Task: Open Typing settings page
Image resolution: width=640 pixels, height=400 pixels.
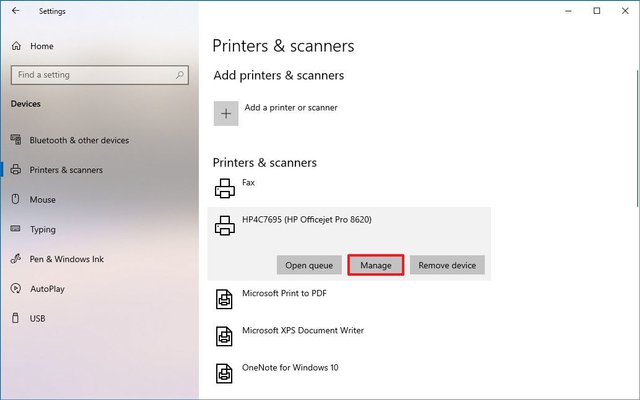Action: (x=43, y=229)
